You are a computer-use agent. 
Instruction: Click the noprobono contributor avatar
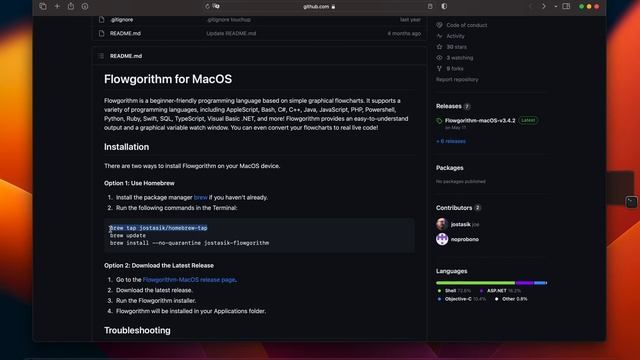(x=442, y=239)
